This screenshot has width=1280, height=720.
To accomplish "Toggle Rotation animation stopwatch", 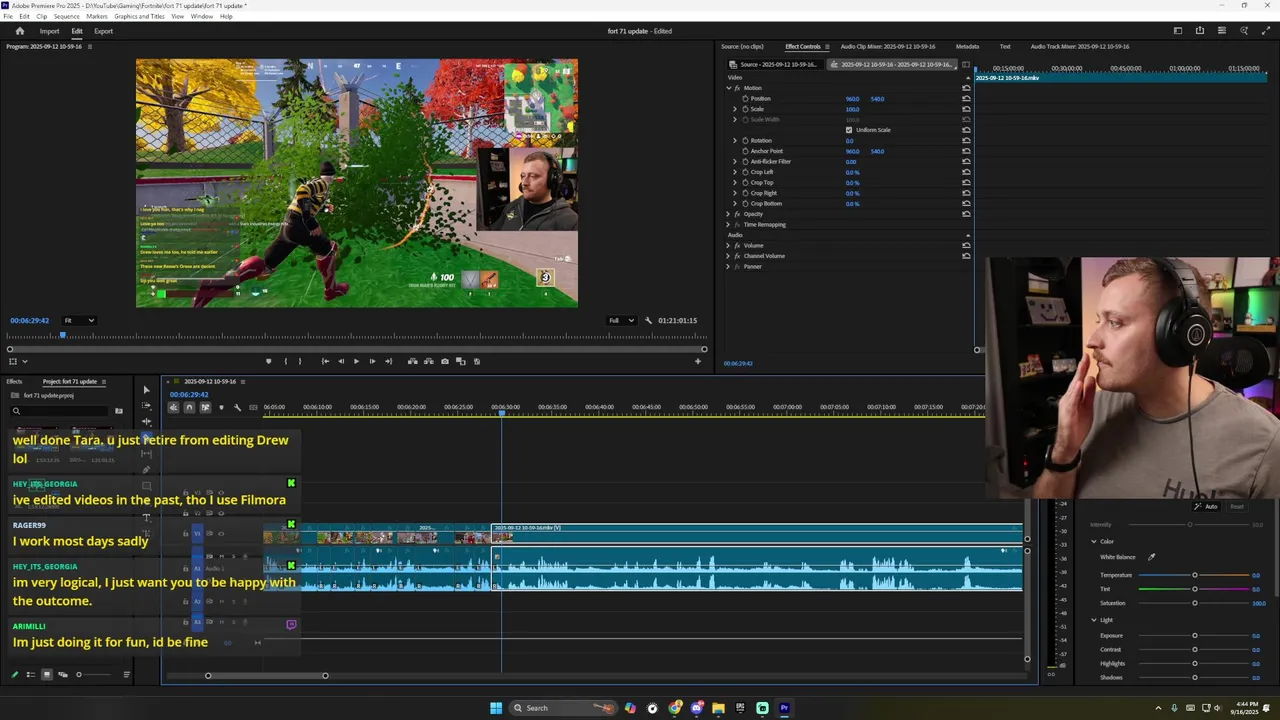I will click(x=745, y=141).
